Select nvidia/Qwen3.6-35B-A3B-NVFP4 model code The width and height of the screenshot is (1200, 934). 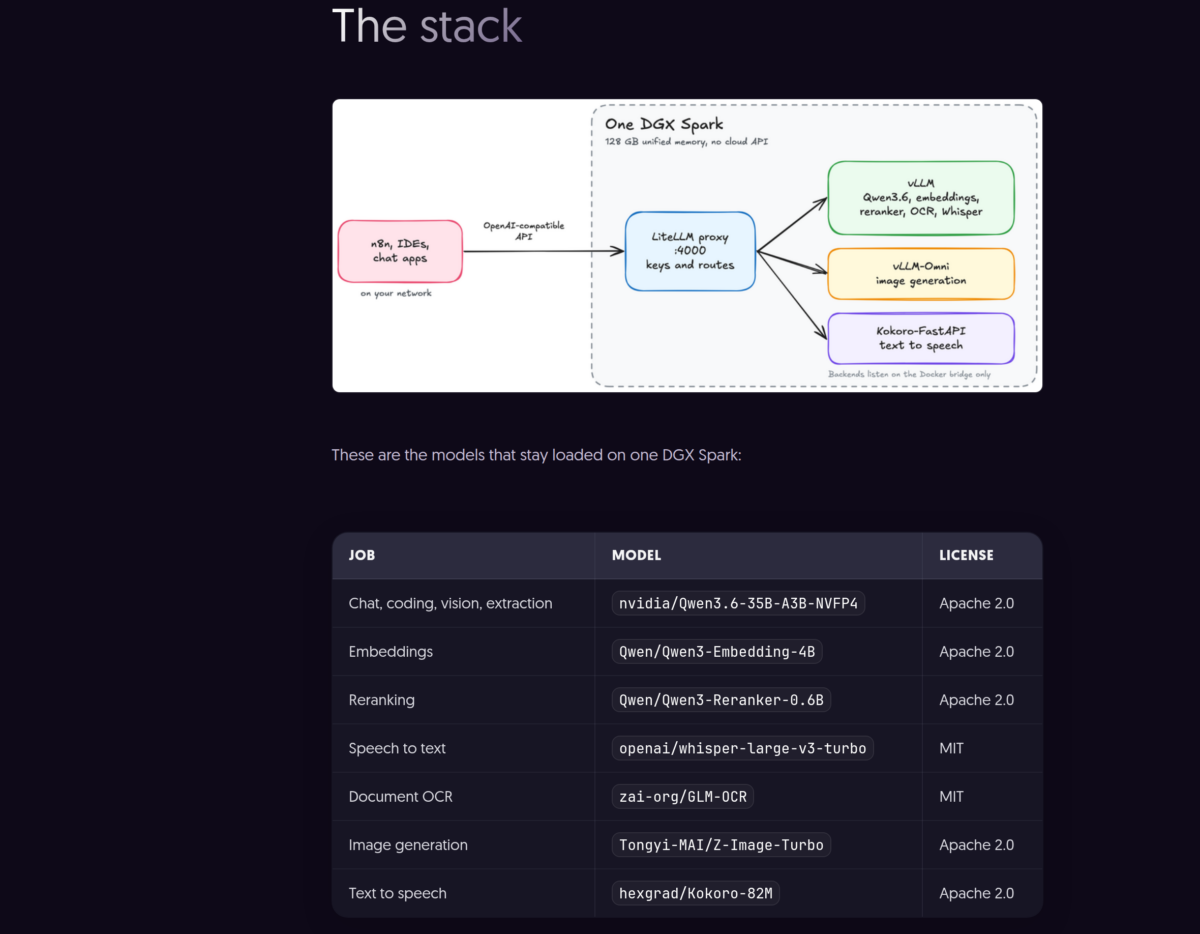[738, 603]
